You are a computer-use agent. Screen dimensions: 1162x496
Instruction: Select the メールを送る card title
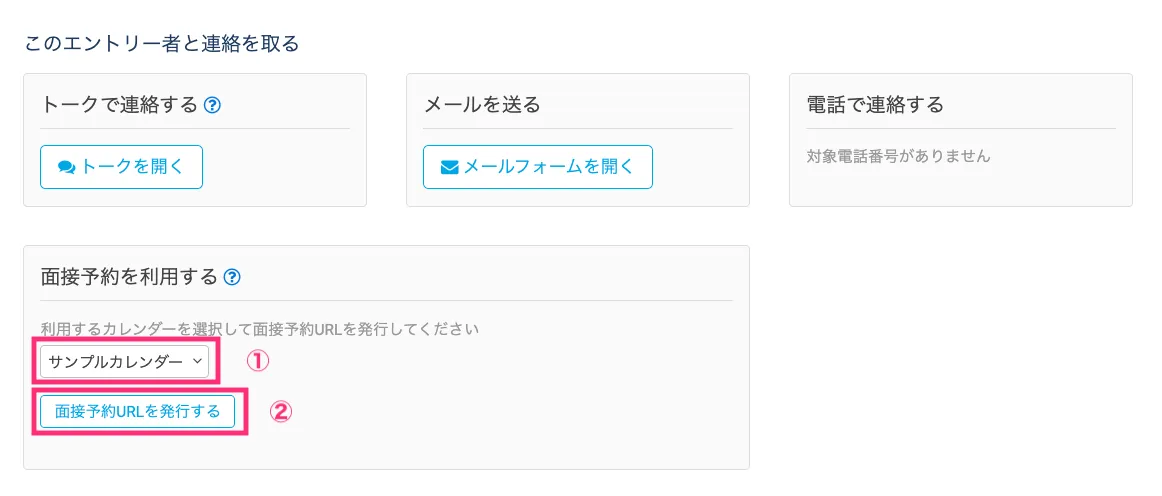click(482, 105)
